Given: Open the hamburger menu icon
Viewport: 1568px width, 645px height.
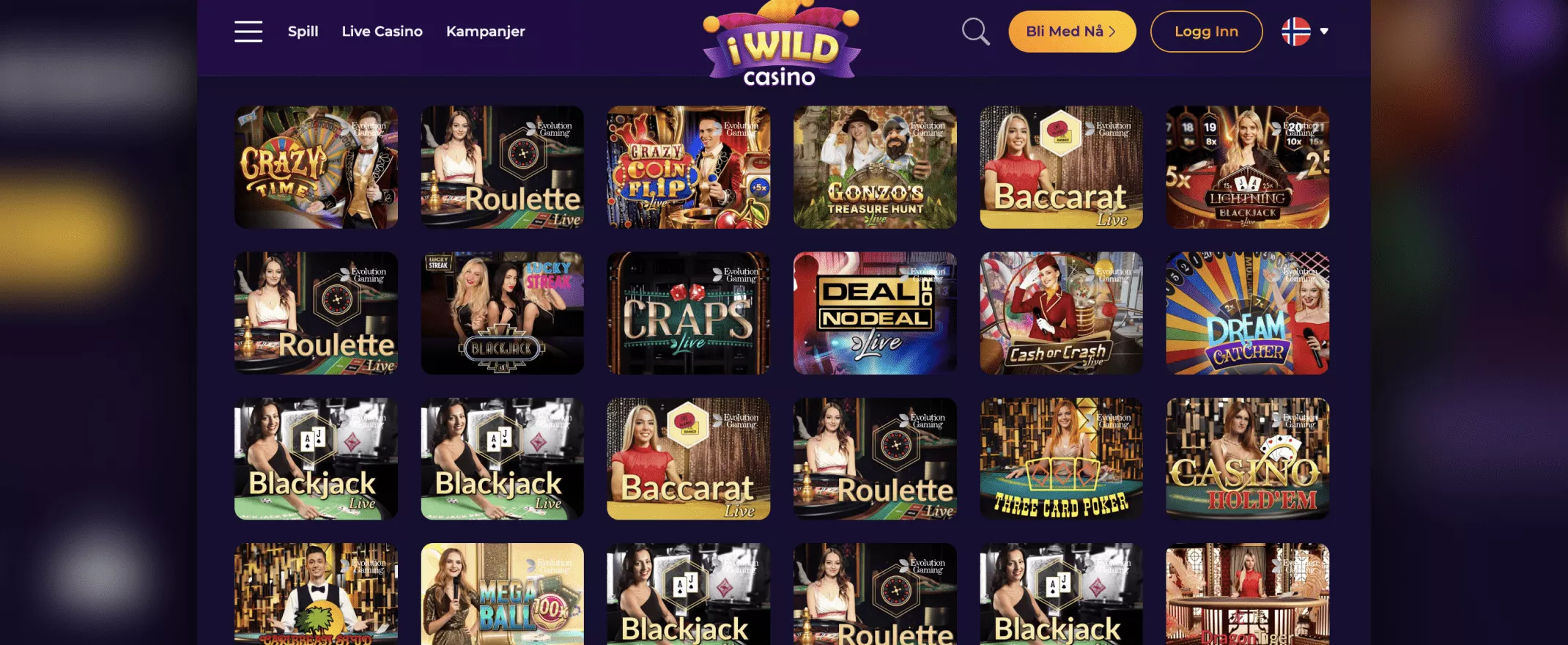Looking at the screenshot, I should tap(248, 32).
